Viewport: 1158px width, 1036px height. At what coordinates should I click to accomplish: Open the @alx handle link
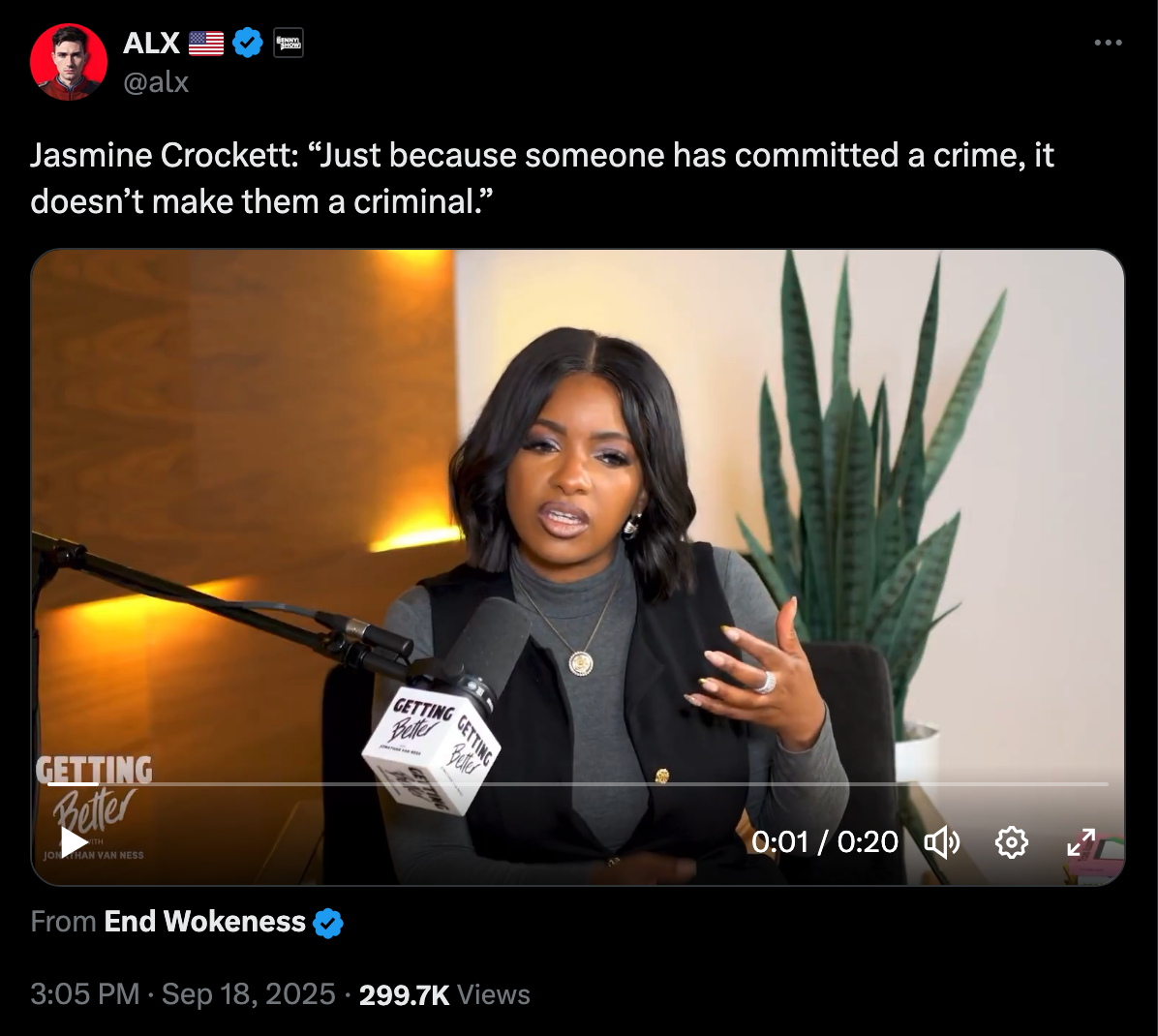click(x=156, y=82)
